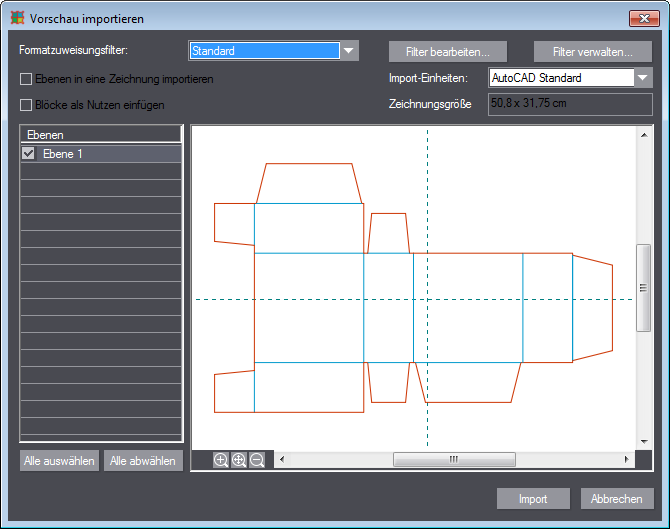Click the vertical scrollbar thumb in preview
The width and height of the screenshot is (670, 529).
(x=644, y=288)
